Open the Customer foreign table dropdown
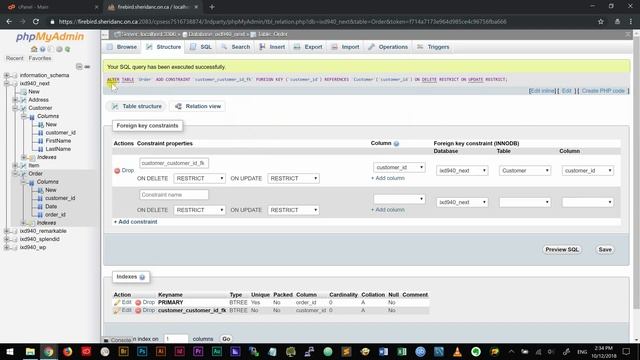 click(x=525, y=171)
